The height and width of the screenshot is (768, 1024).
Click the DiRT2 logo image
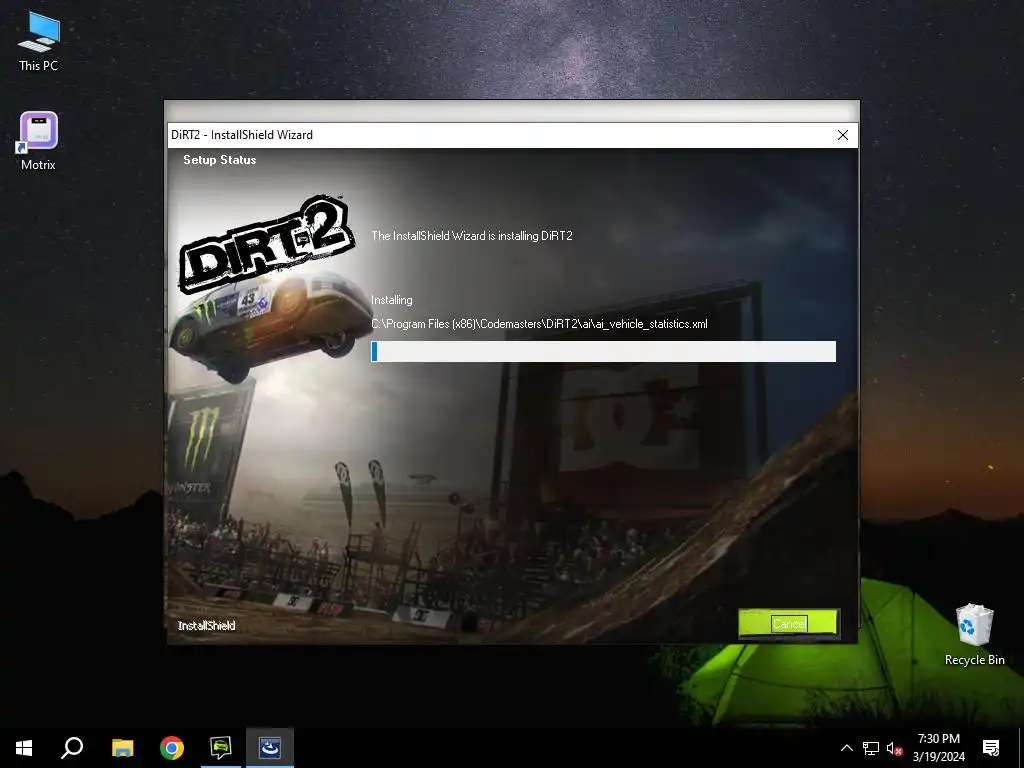(268, 243)
